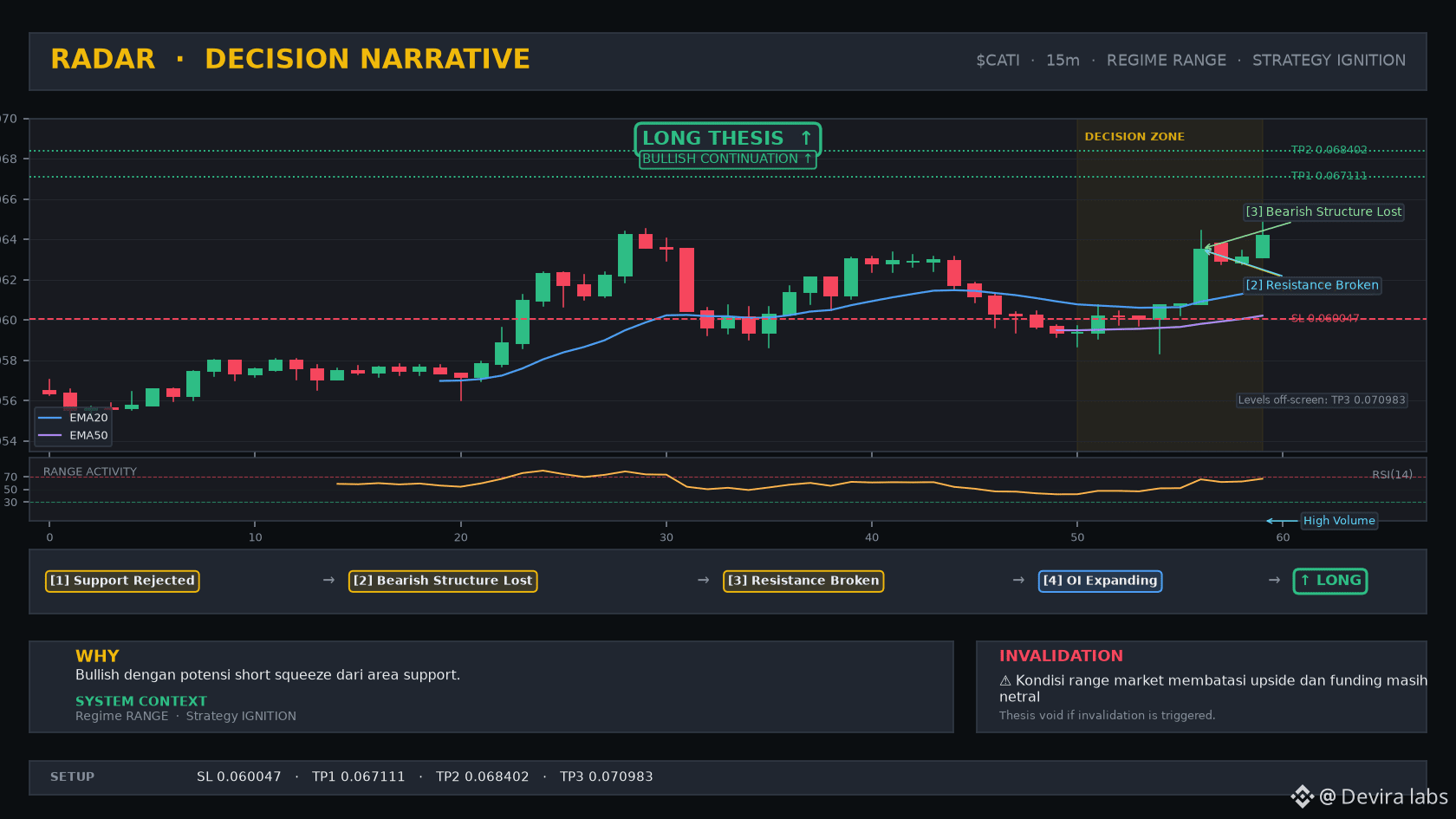
Task: Click the warning triangle in Invalidation box
Action: 1005,680
